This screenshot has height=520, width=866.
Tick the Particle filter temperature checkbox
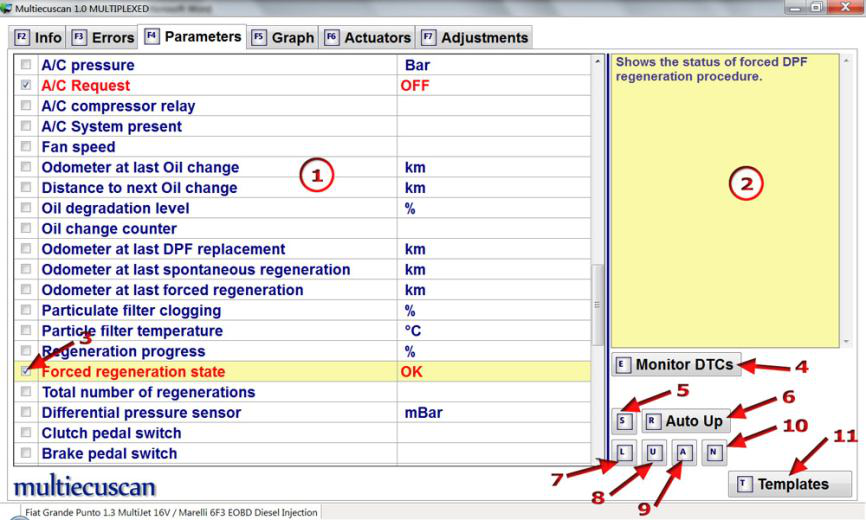coord(26,331)
